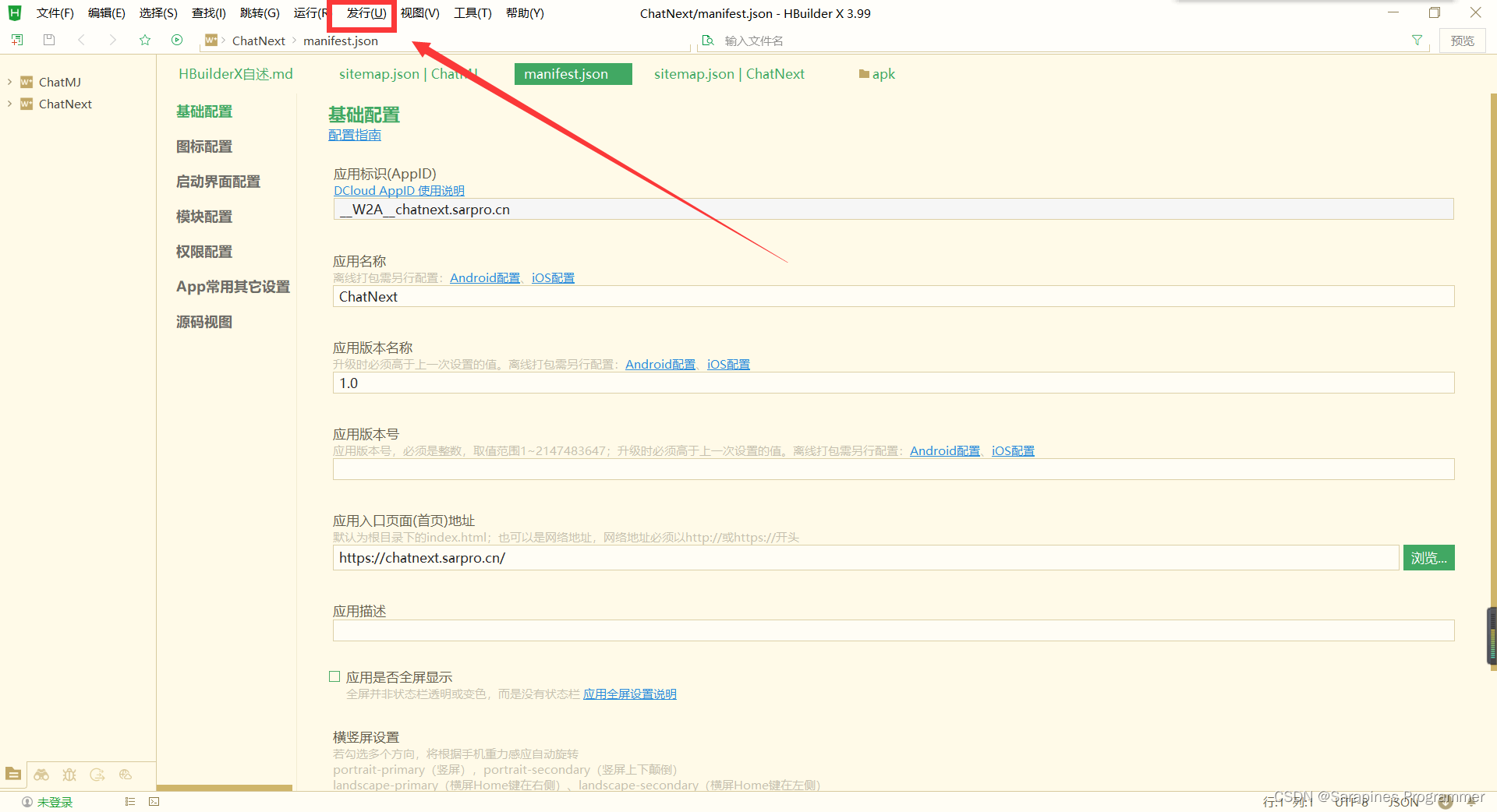Click the 预览 preview button
This screenshot has height=812, width=1497.
pos(1462,41)
